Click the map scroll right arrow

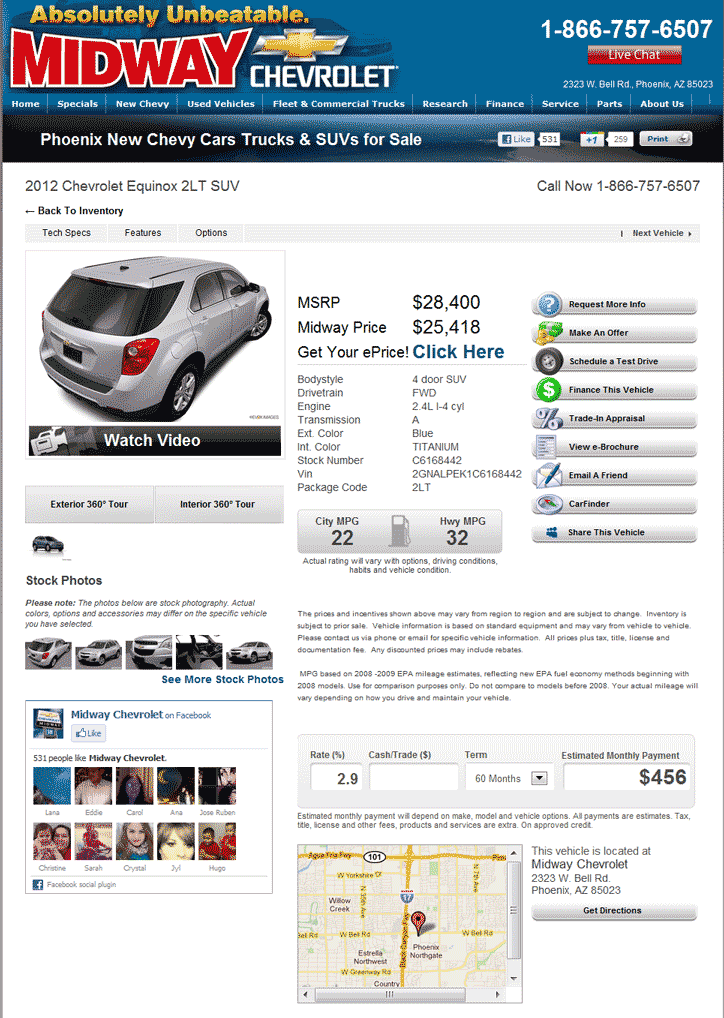497,994
